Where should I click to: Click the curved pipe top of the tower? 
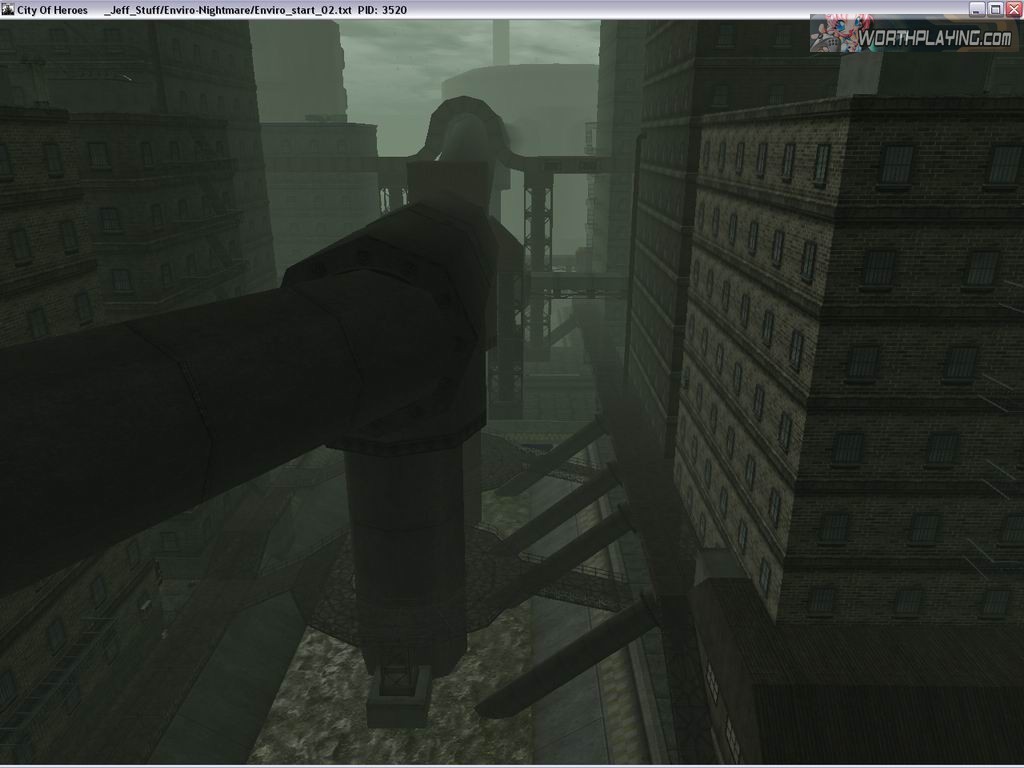click(460, 128)
